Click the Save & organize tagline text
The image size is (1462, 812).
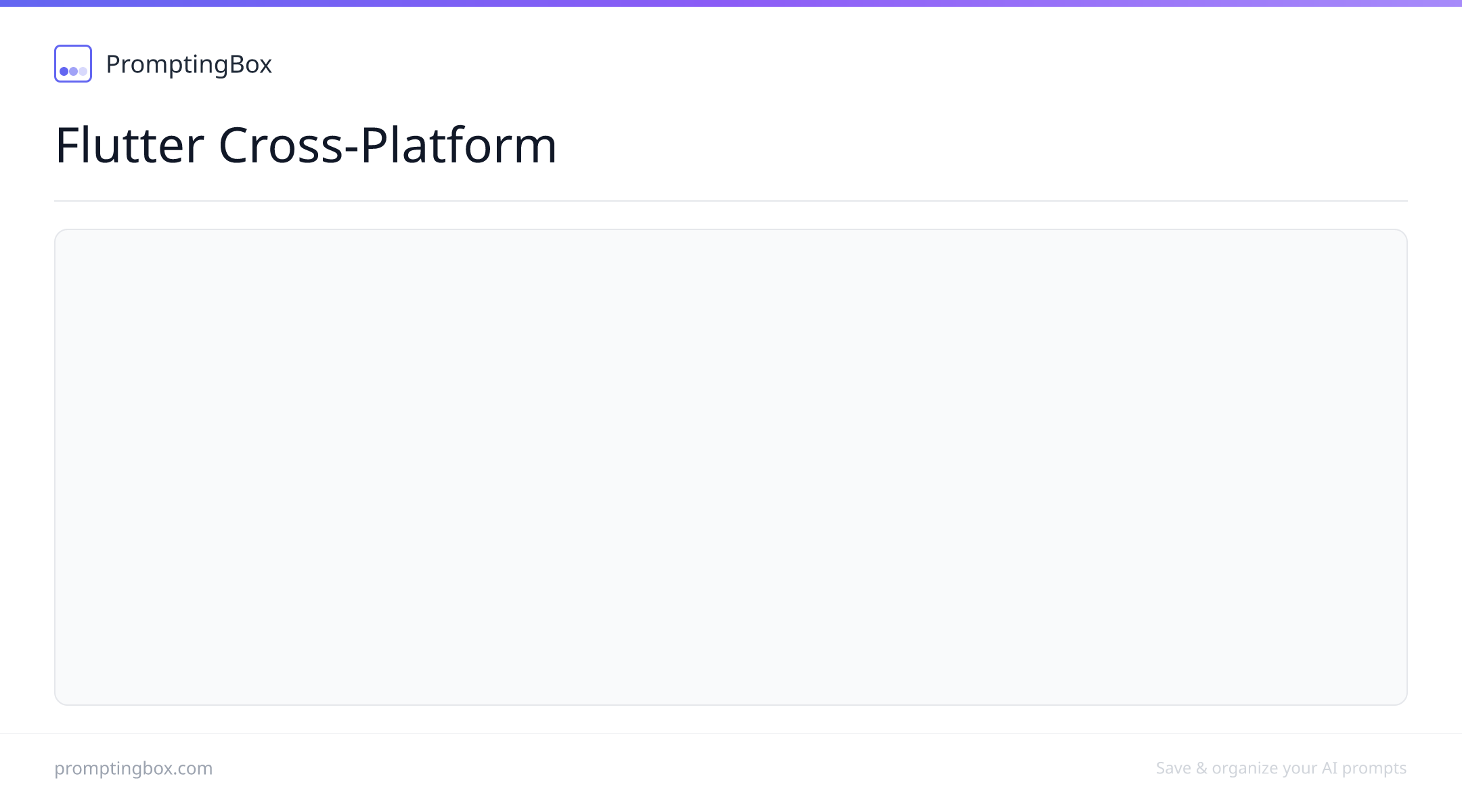(x=1281, y=768)
